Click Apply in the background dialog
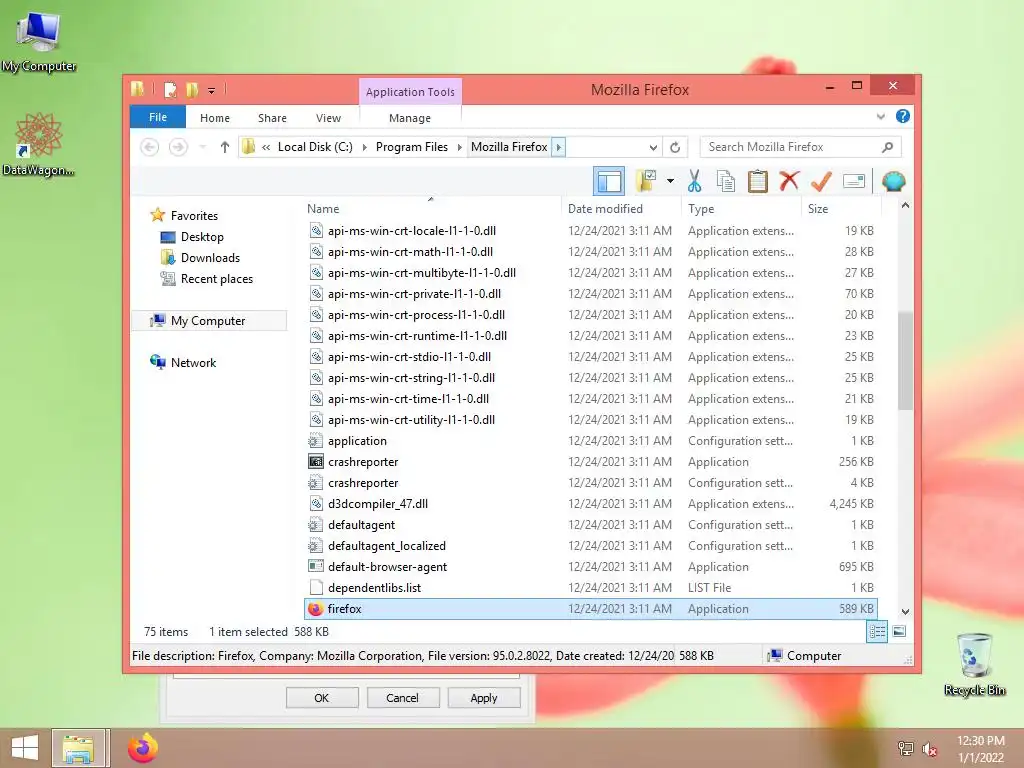 pos(484,697)
